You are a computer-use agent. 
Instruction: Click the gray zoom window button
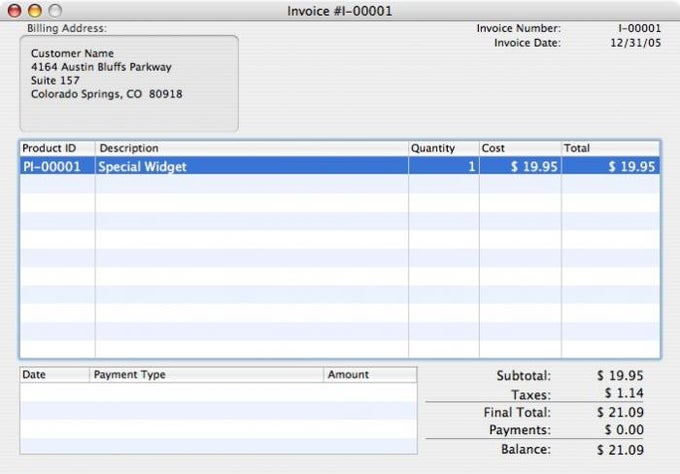(55, 10)
